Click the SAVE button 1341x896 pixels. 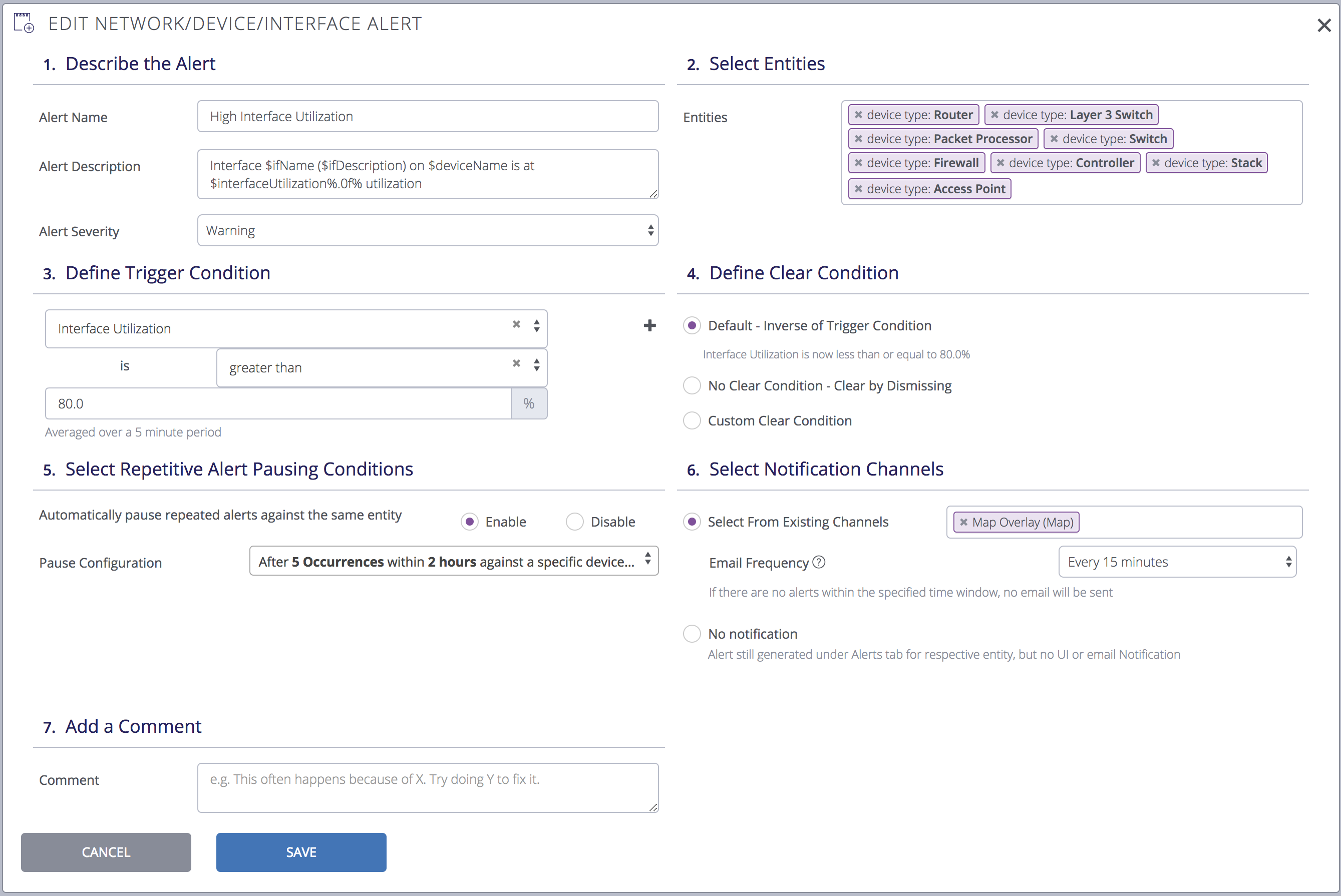point(301,852)
